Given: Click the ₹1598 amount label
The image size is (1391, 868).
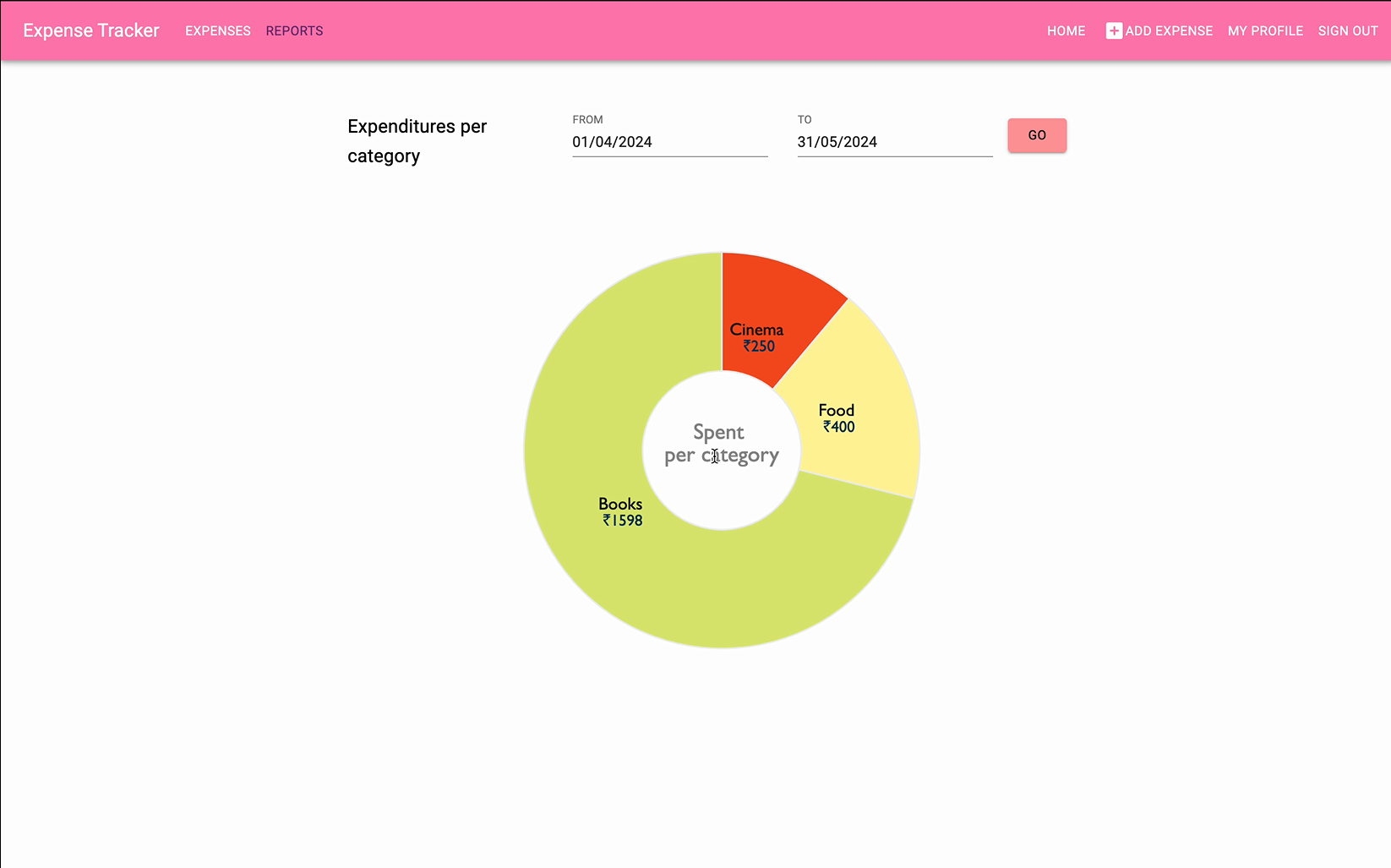Looking at the screenshot, I should coord(622,521).
